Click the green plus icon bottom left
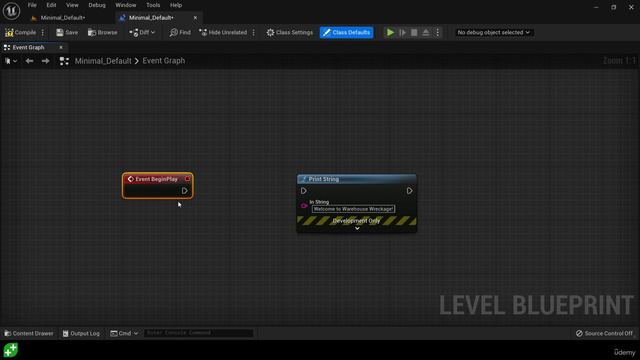This screenshot has width=640, height=360. [x=11, y=350]
